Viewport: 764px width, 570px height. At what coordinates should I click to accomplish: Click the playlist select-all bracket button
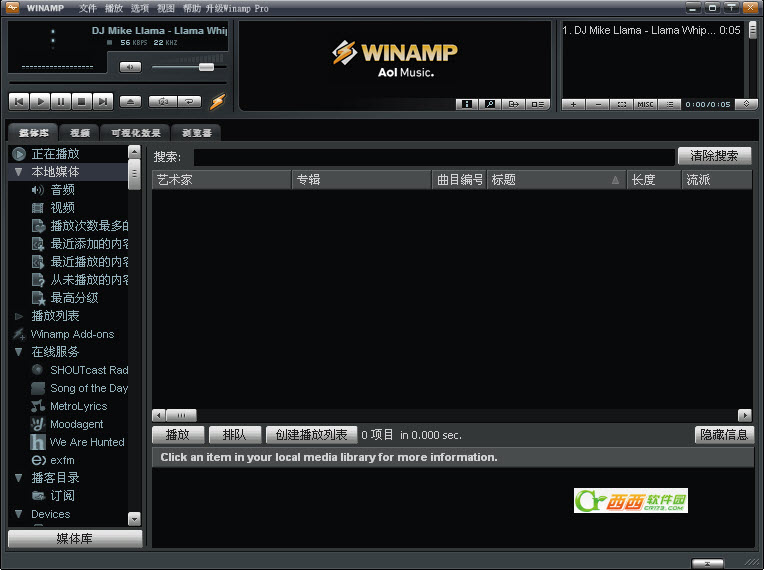tap(622, 104)
